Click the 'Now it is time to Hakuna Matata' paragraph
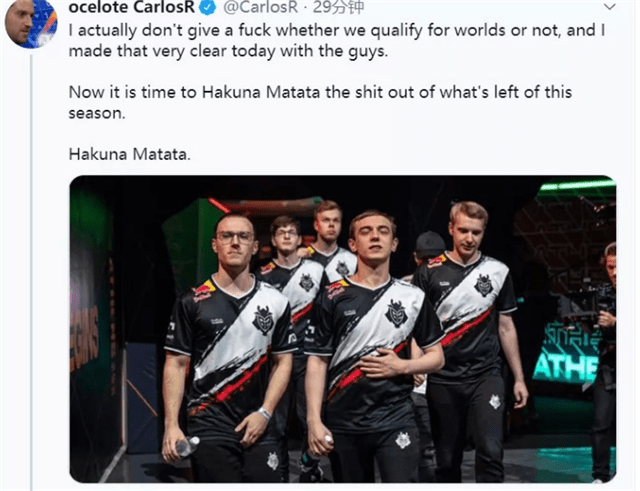The height and width of the screenshot is (491, 640). (320, 103)
